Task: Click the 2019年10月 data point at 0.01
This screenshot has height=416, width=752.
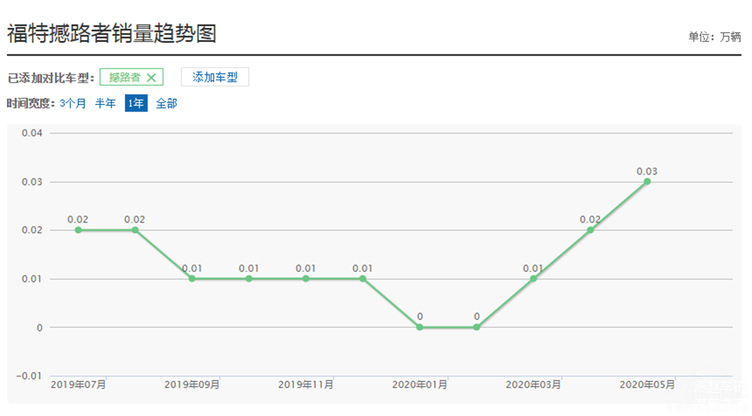Action: coord(249,279)
